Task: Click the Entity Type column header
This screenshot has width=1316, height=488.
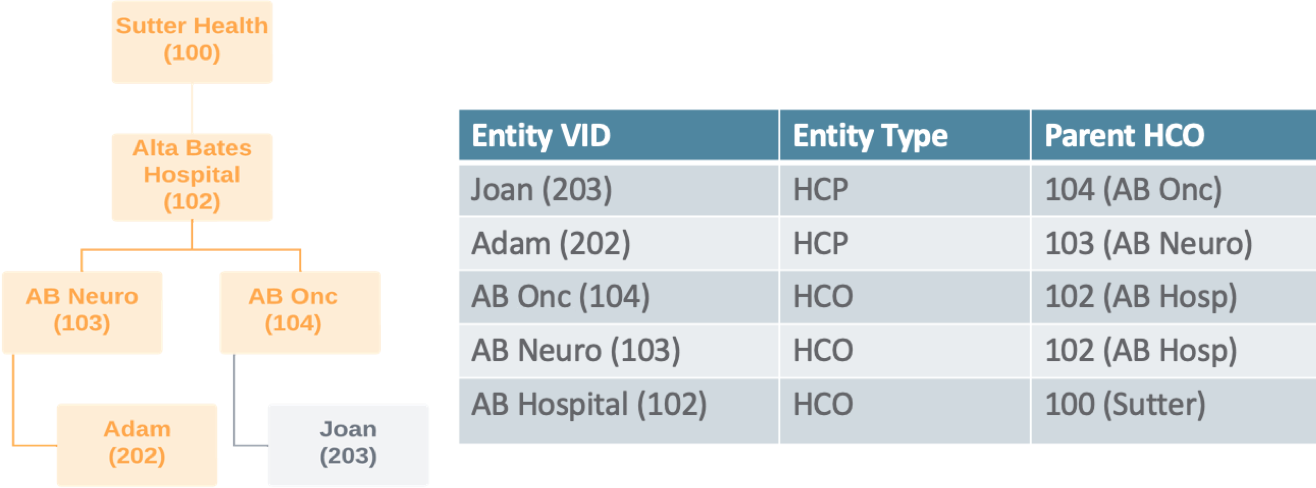Action: click(x=870, y=136)
